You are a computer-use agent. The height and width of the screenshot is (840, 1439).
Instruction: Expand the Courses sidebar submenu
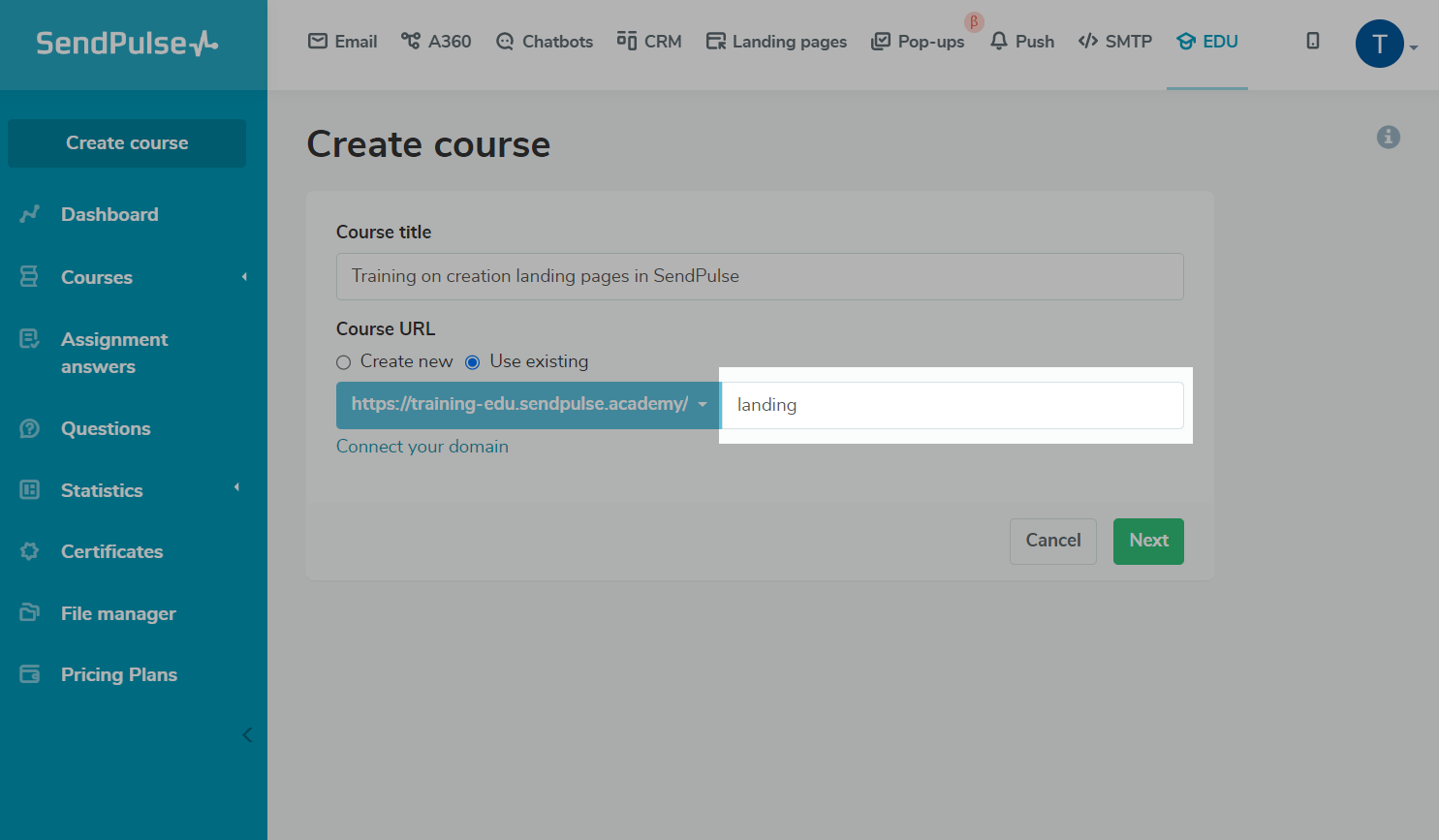coord(244,277)
